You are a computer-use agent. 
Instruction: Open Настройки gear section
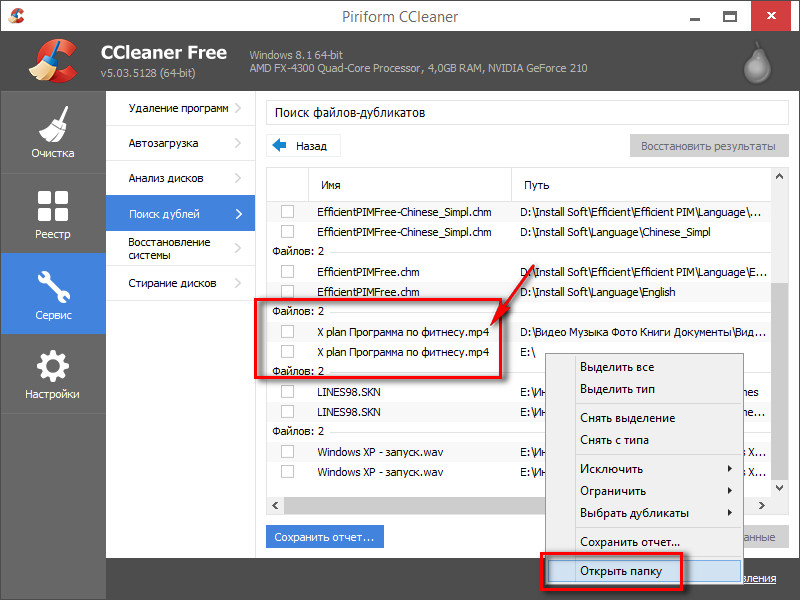(x=53, y=374)
